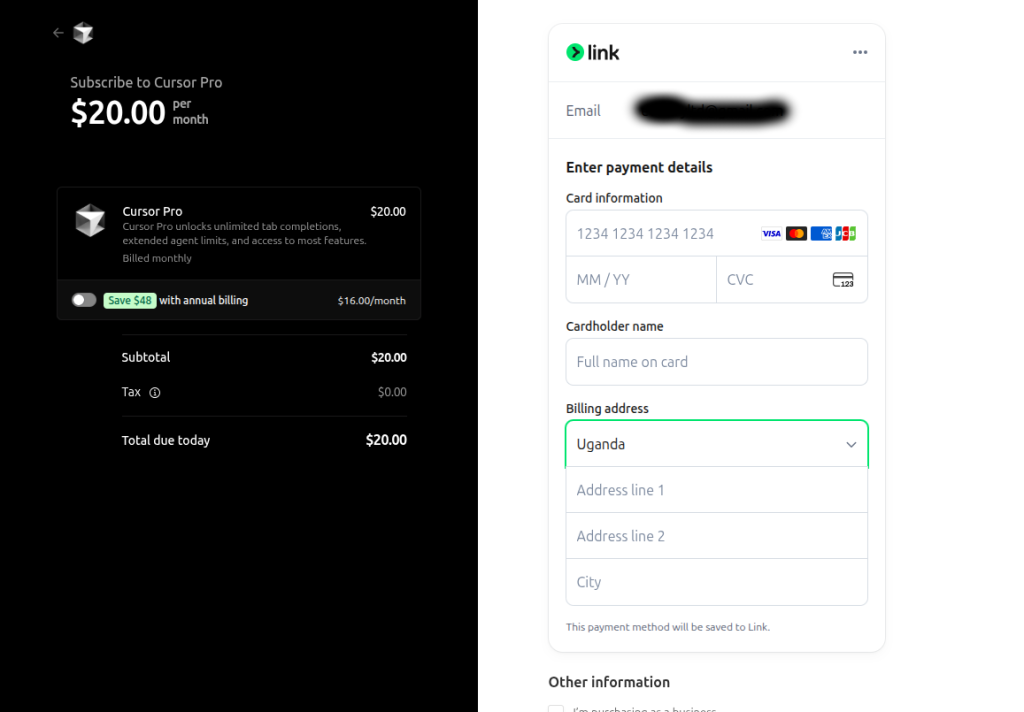Click the Address line 1 field

[x=716, y=490]
